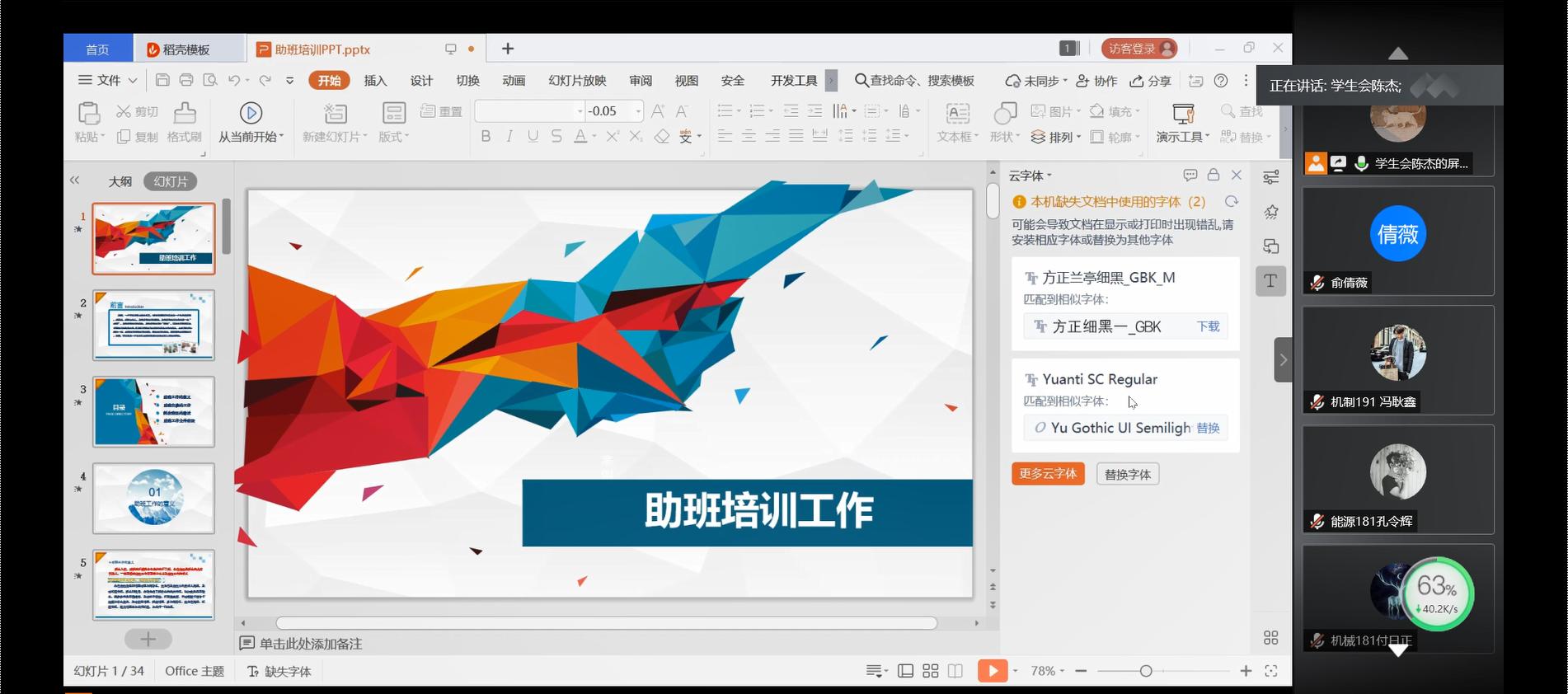This screenshot has width=1568, height=694.
Task: Open the 插入 (Insert) ribbon tab
Action: tap(375, 80)
